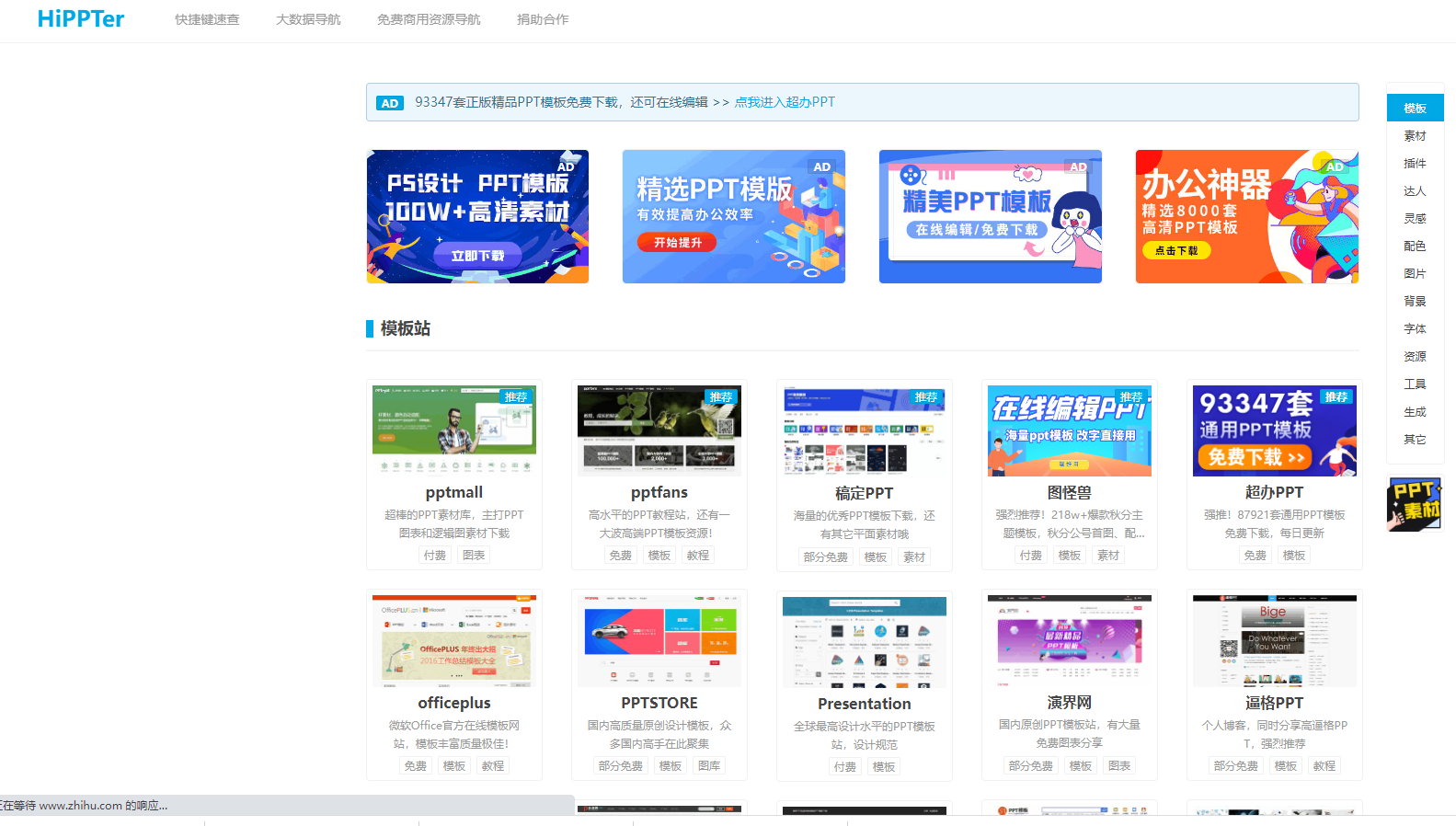Click the 模板站 section heading
This screenshot has width=1456, height=826.
[x=406, y=328]
